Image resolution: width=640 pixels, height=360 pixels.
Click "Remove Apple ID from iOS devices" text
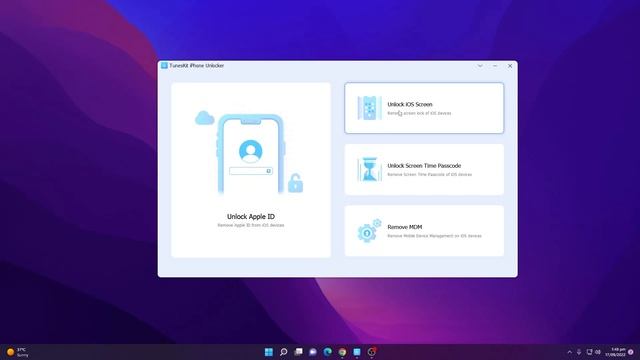pyautogui.click(x=251, y=225)
